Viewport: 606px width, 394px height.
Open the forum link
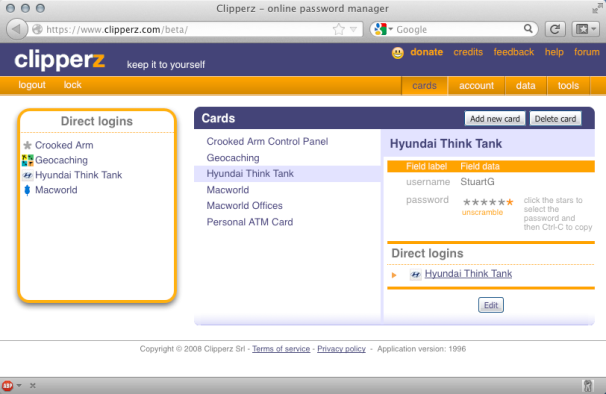click(587, 52)
